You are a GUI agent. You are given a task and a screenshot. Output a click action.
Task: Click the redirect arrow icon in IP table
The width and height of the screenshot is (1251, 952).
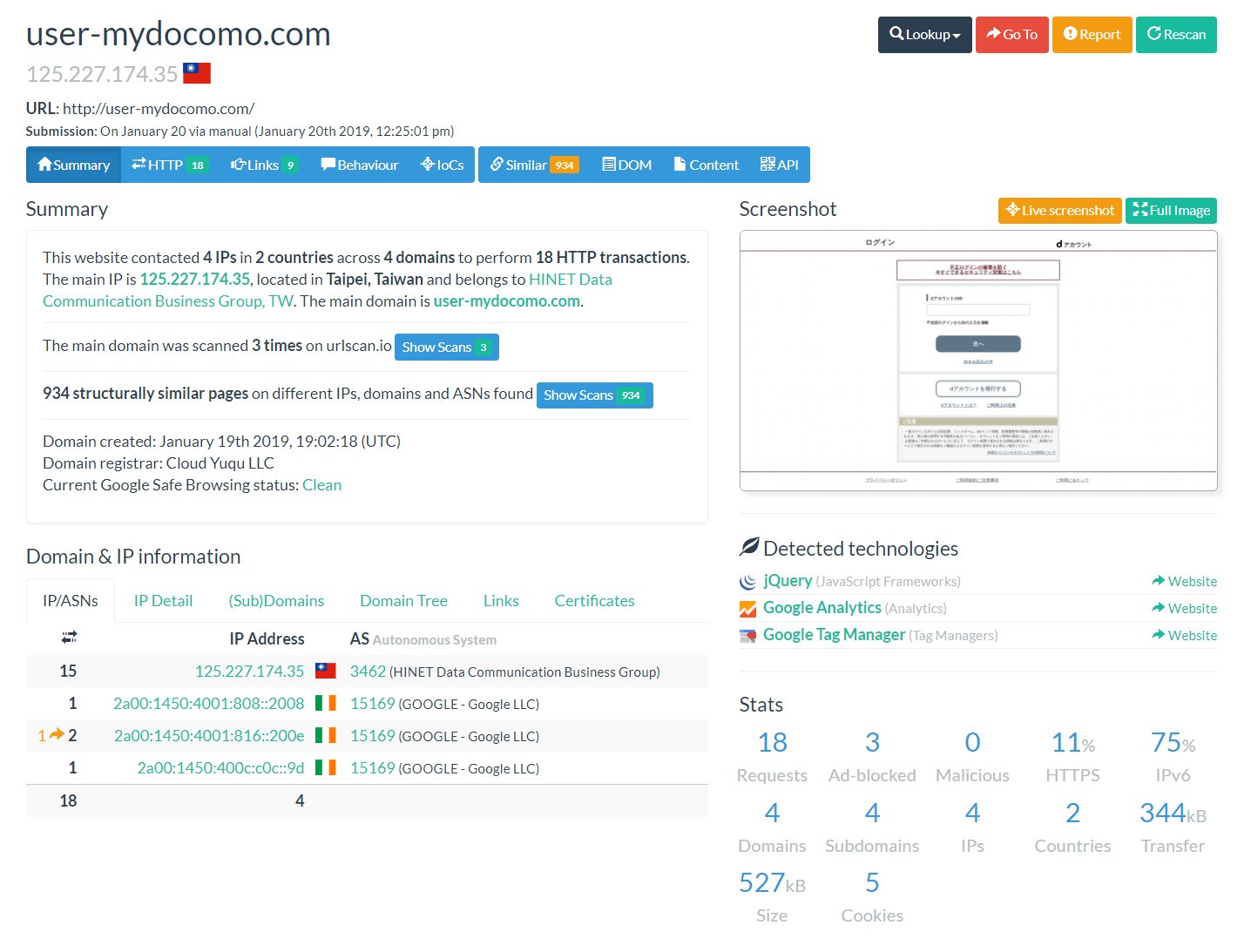click(x=57, y=735)
